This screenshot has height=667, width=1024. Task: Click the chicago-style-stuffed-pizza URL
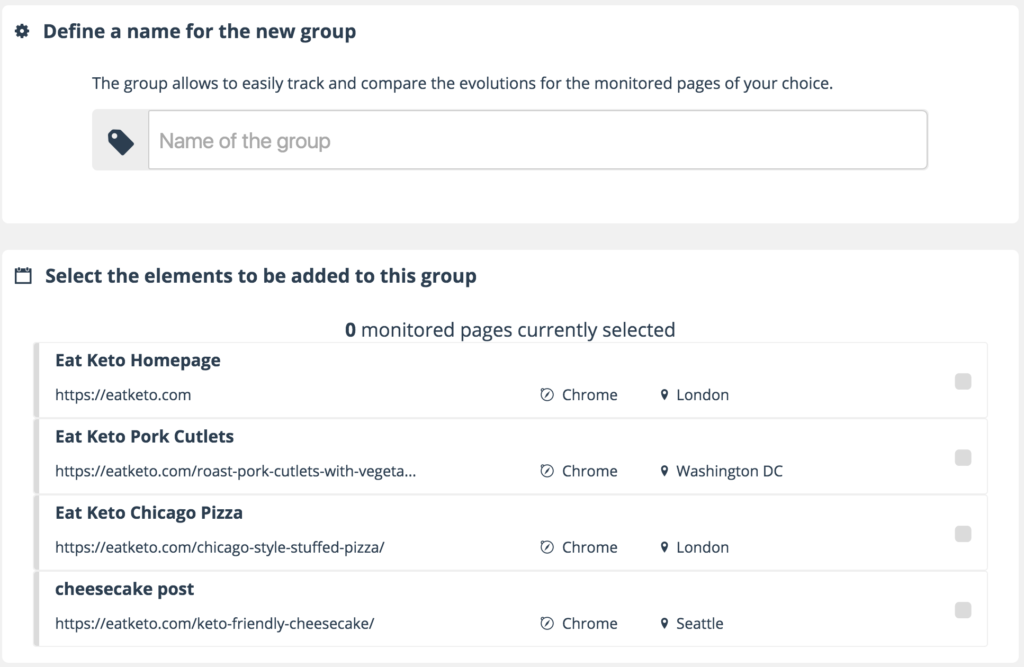pos(220,547)
